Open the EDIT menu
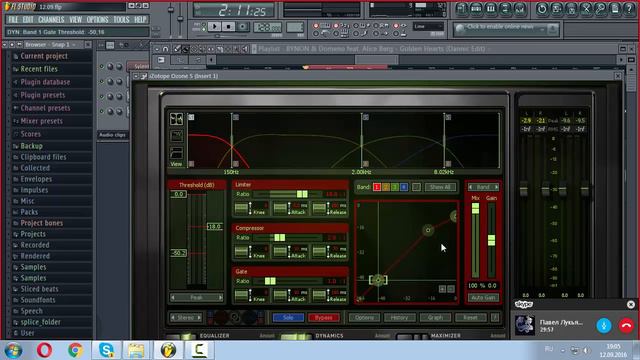Viewport: 640px width, 360px height. (28, 19)
